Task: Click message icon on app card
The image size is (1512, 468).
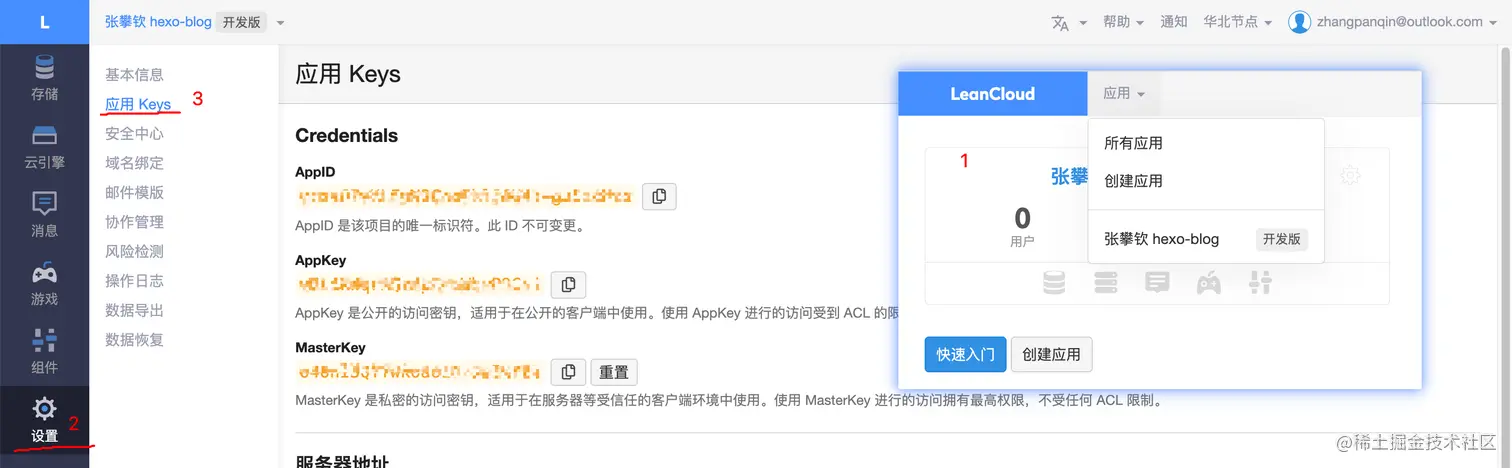Action: tap(1157, 283)
